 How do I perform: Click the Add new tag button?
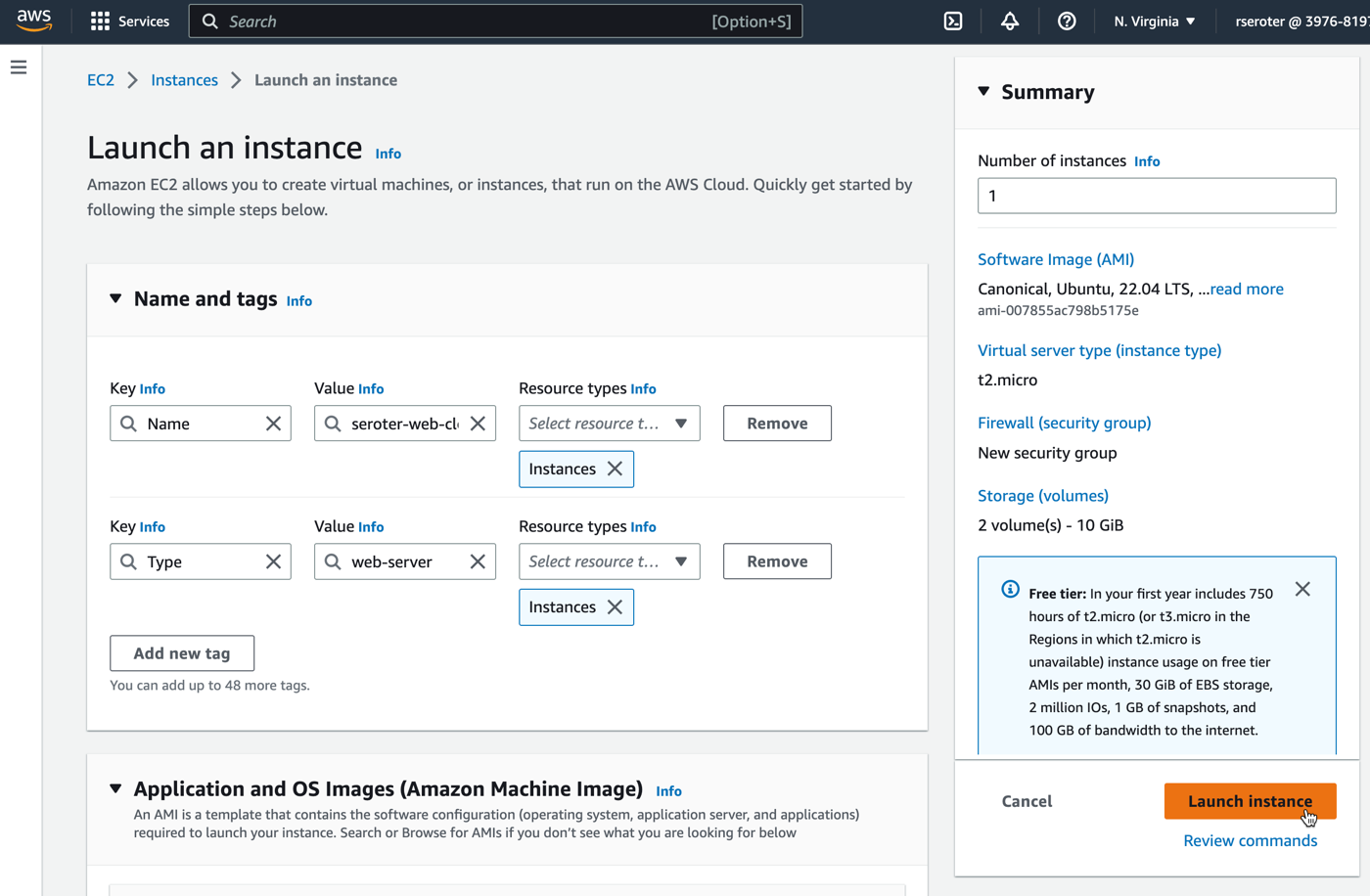tap(182, 653)
